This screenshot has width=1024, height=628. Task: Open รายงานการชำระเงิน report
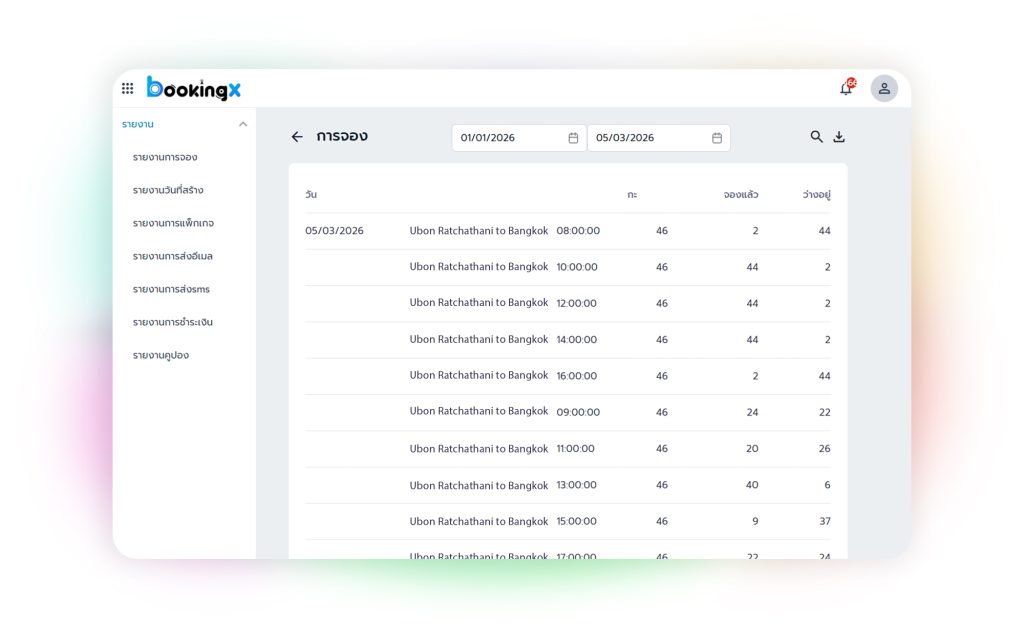tap(173, 322)
